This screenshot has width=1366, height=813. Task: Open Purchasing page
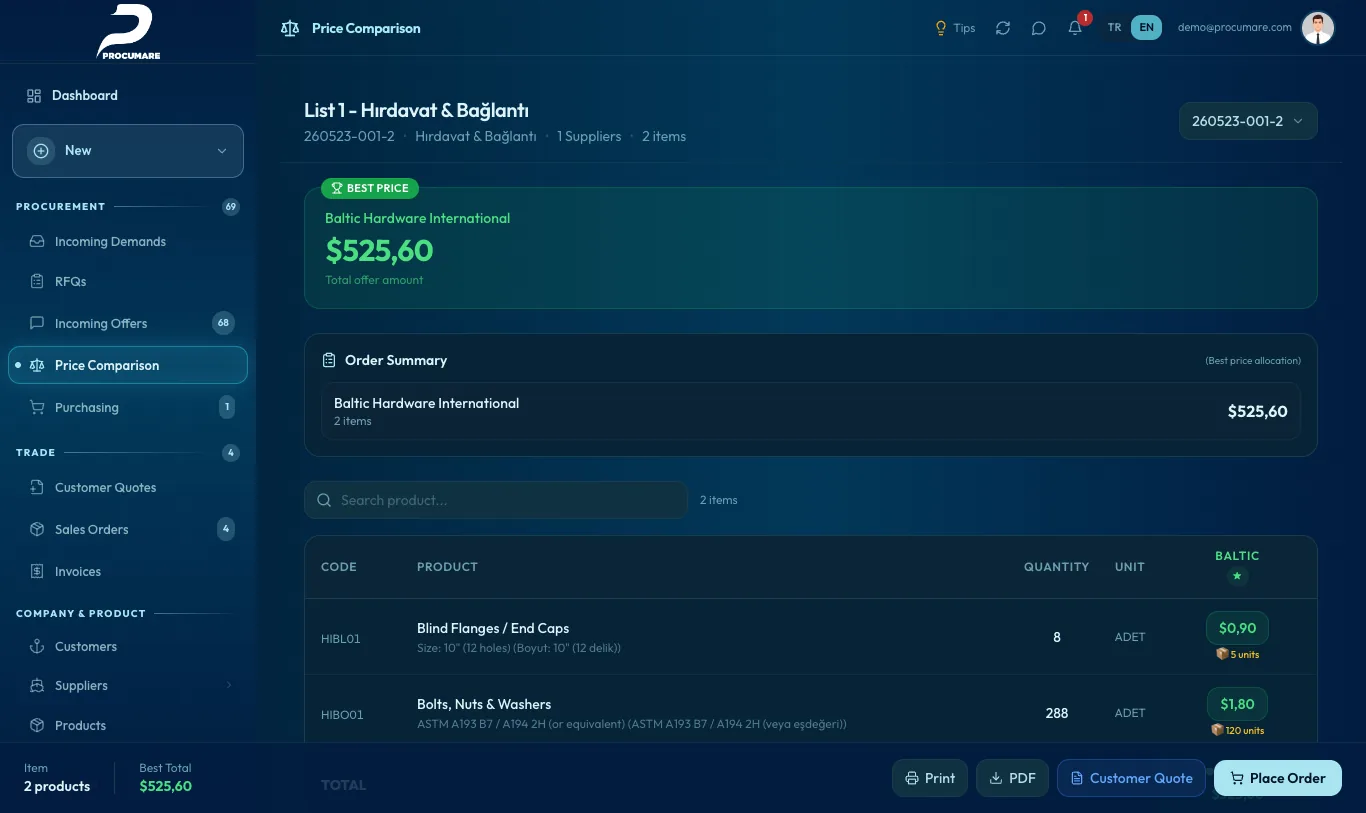(x=128, y=408)
